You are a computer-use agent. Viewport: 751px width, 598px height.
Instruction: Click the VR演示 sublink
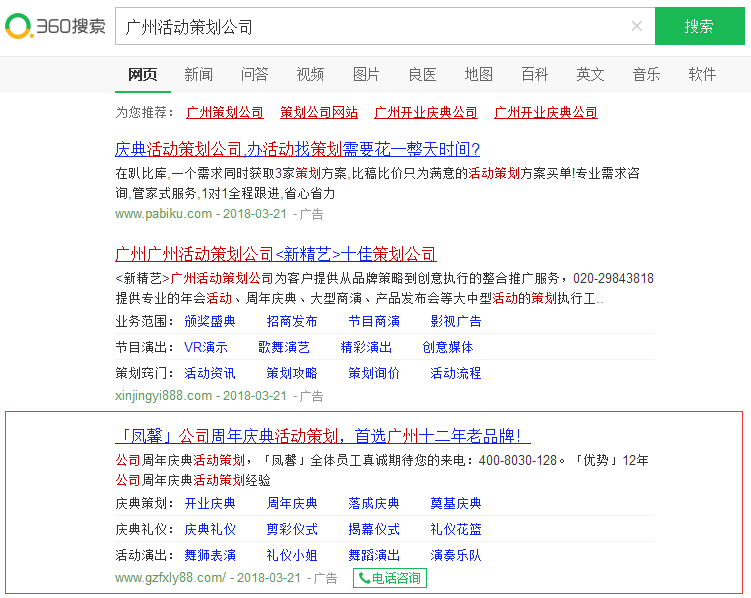[206, 347]
